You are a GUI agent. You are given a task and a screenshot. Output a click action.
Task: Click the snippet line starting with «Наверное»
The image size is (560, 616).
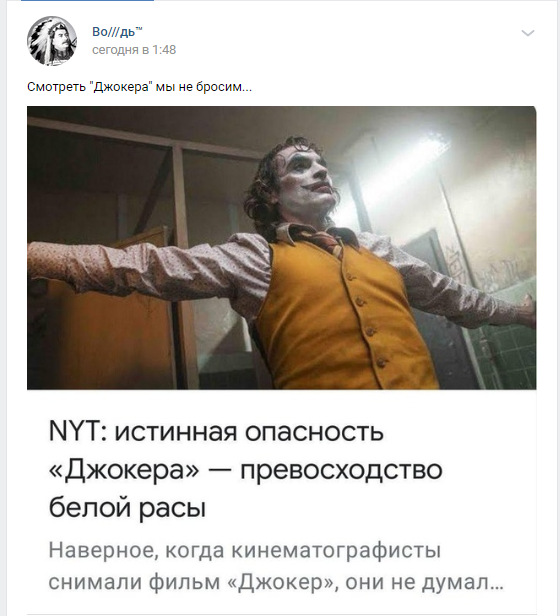click(244, 550)
